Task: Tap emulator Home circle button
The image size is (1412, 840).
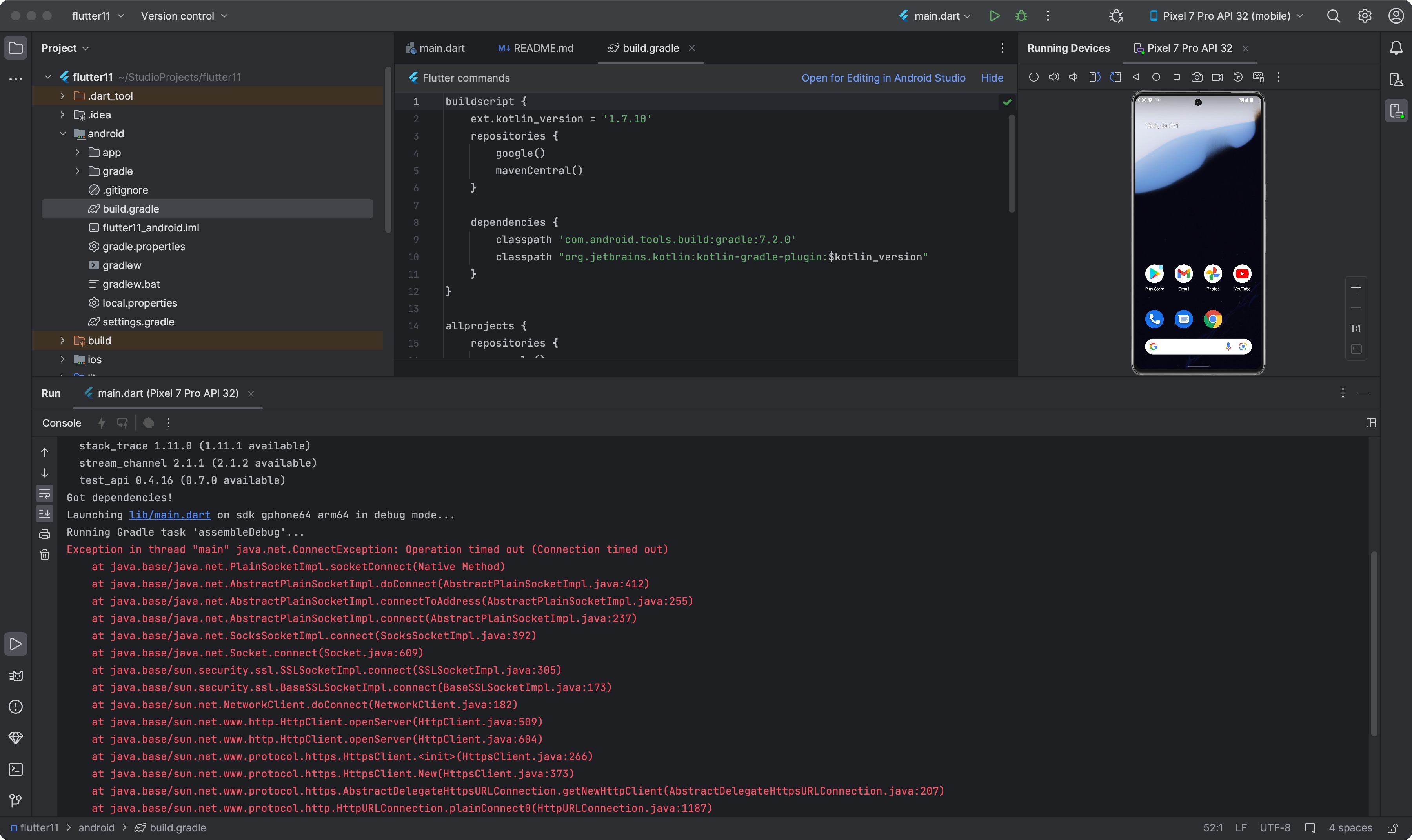Action: (x=1156, y=77)
